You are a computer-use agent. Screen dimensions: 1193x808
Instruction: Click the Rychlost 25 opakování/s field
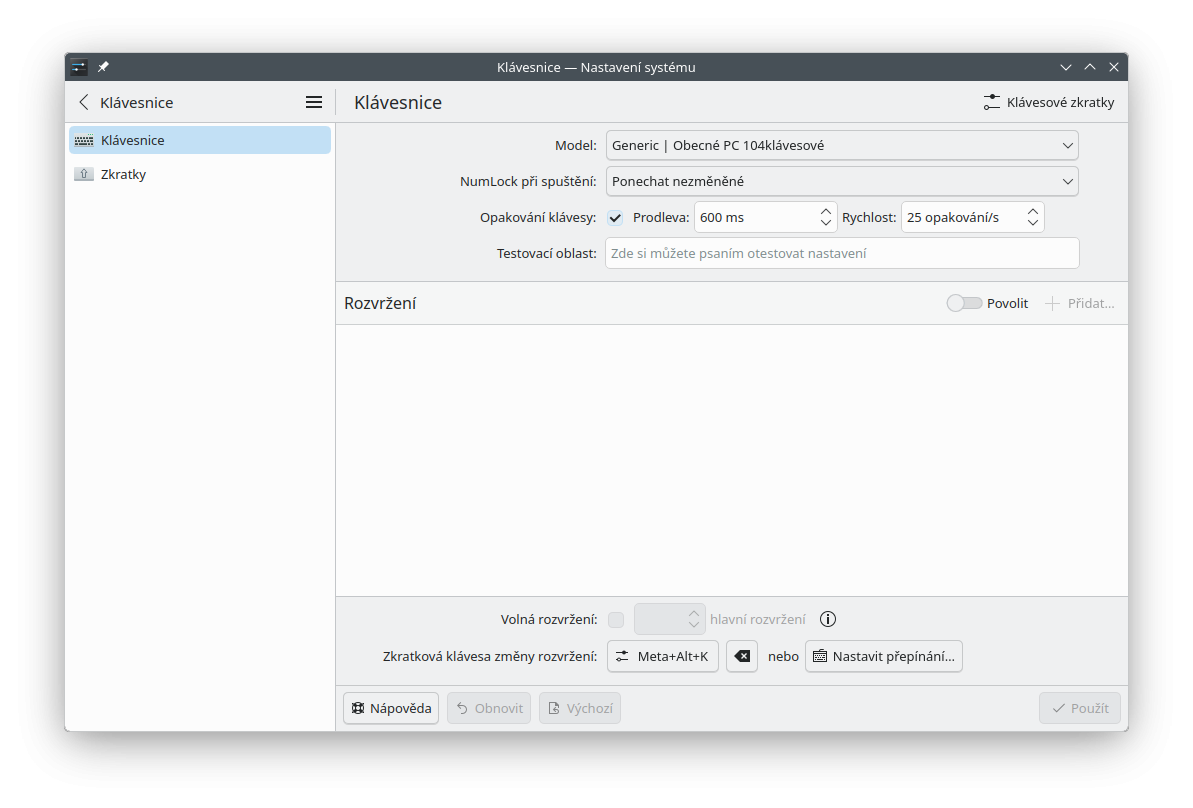click(x=960, y=217)
